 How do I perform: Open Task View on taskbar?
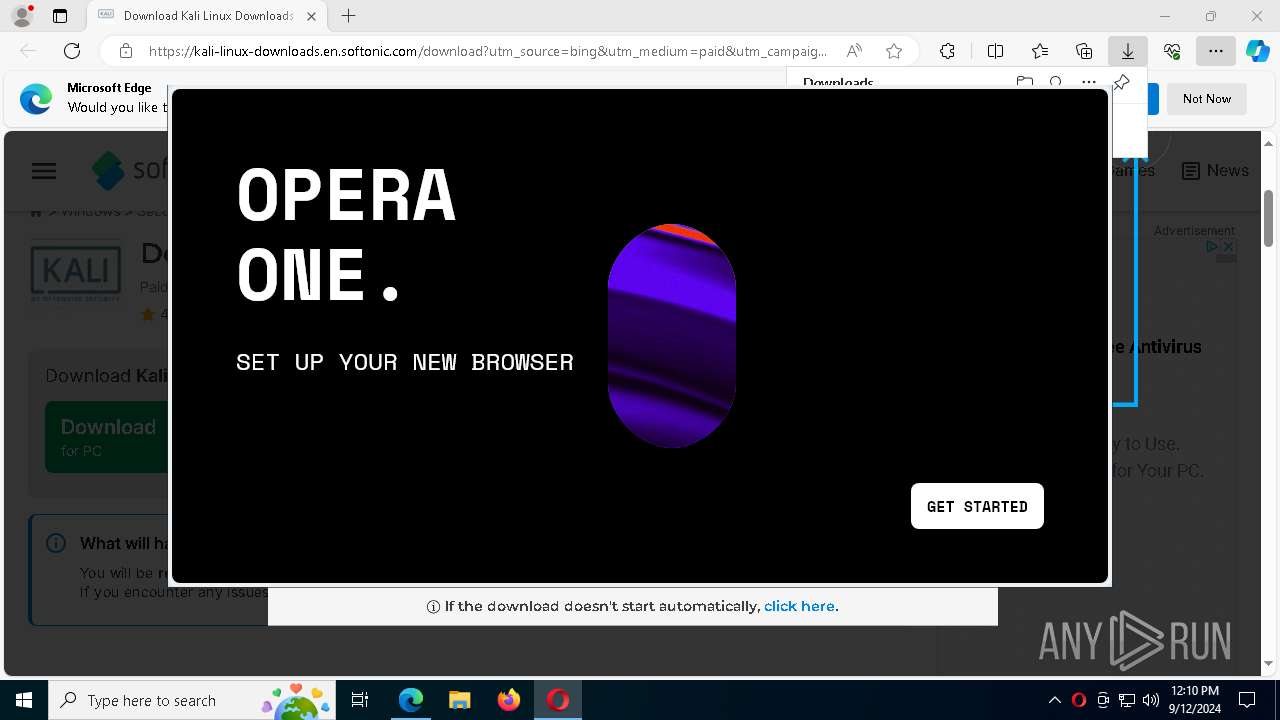click(361, 700)
